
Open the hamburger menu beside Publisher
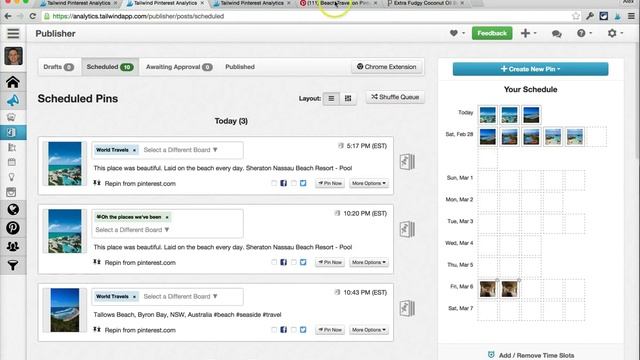[x=13, y=33]
